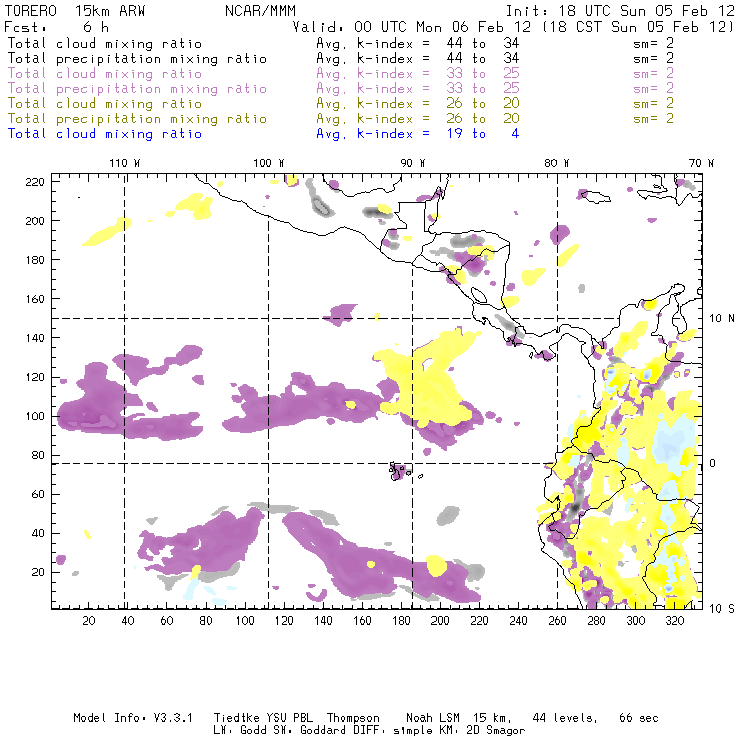The height and width of the screenshot is (740, 740).
Task: Select the "Fcst: 6 h" forecast hour text
Action: pyautogui.click(x=56, y=27)
